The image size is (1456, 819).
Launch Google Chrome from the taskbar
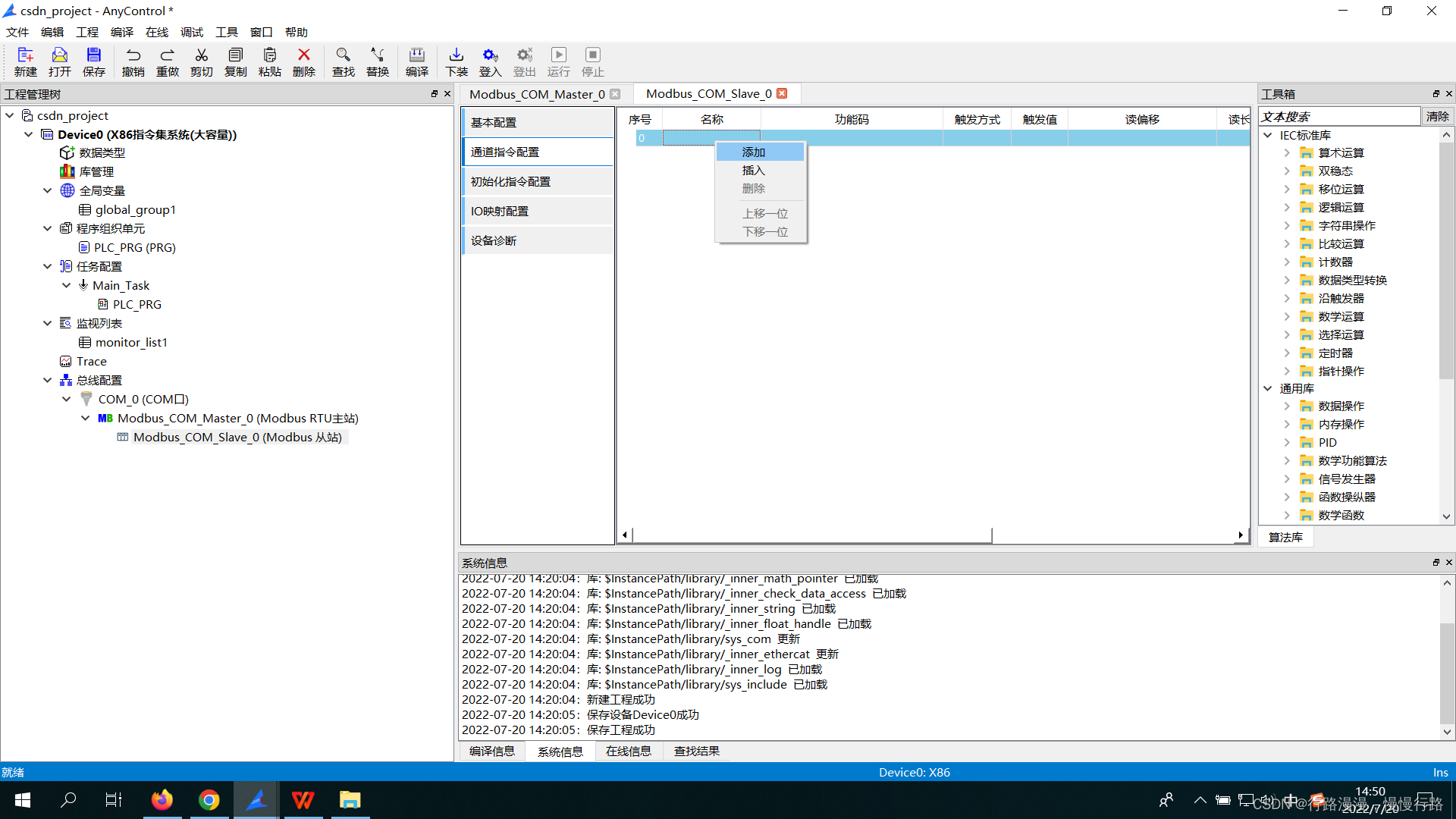209,799
